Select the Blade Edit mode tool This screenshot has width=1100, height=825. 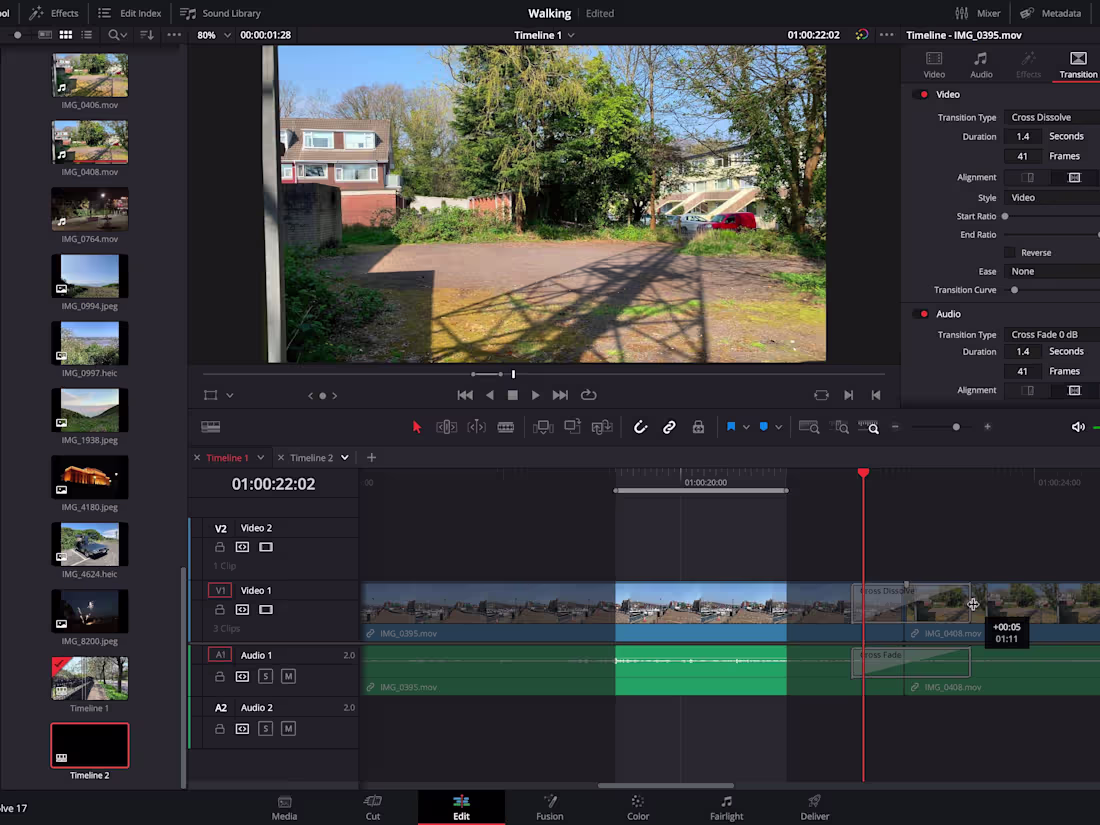pos(505,427)
